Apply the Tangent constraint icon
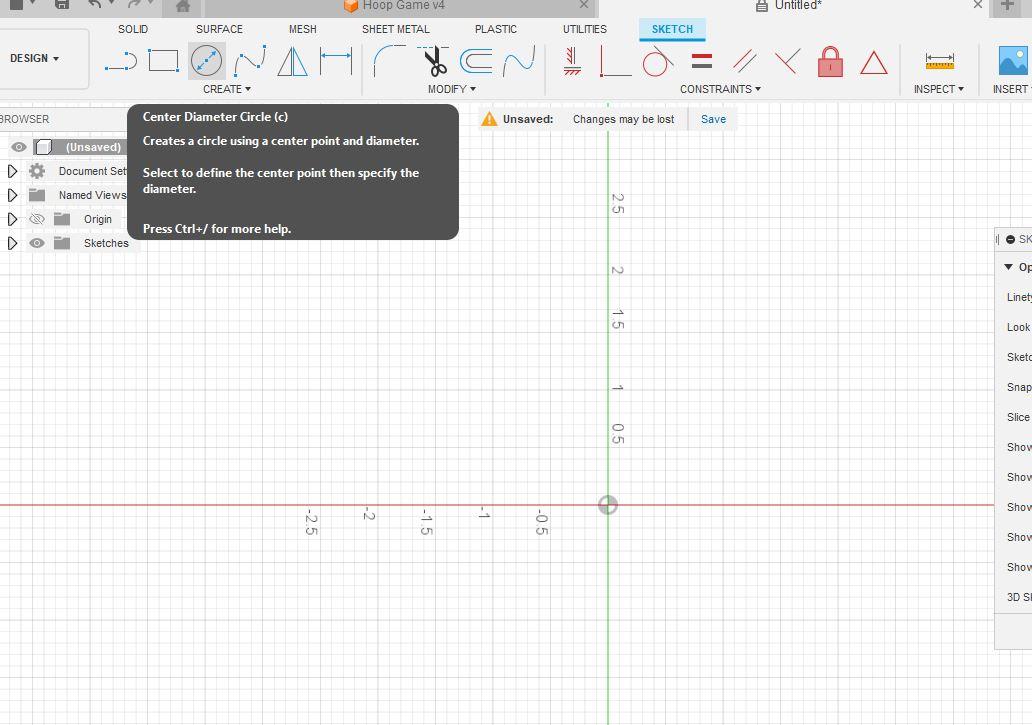 pos(658,61)
